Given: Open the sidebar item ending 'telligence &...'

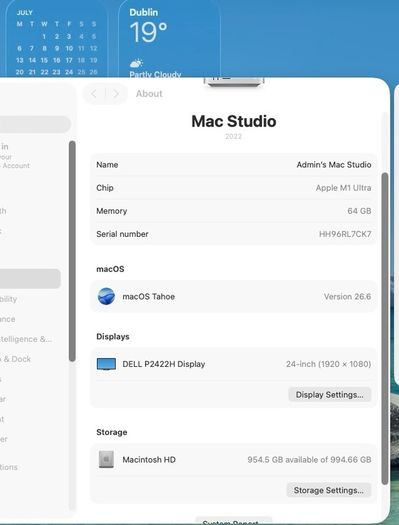Looking at the screenshot, I should pos(26,339).
